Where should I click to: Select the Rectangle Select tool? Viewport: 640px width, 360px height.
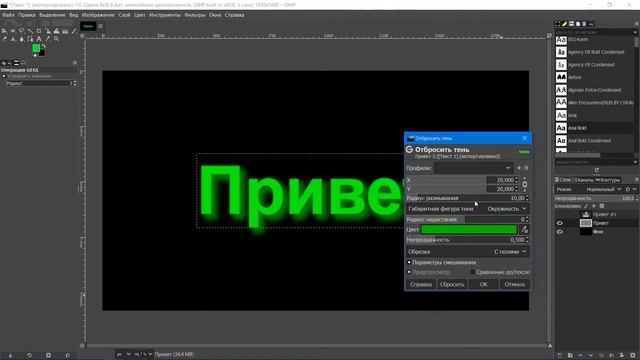pyautogui.click(x=13, y=31)
